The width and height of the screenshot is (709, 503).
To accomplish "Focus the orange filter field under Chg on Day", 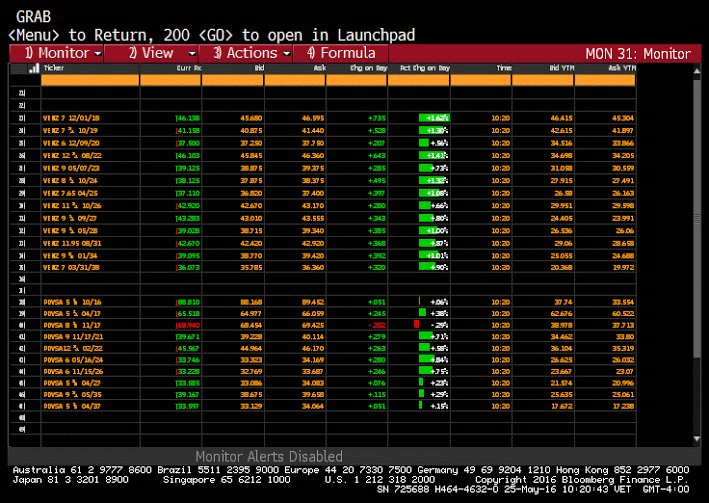I will point(356,80).
